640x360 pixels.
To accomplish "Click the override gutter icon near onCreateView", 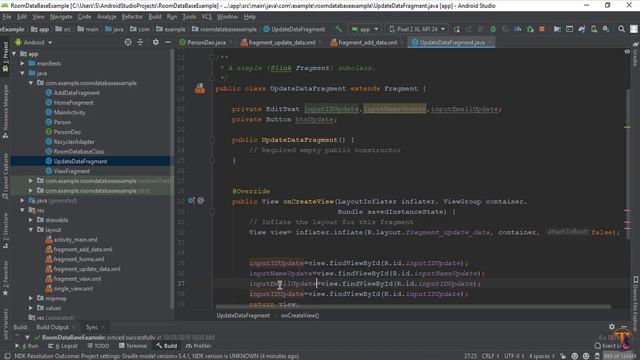I will coord(191,200).
